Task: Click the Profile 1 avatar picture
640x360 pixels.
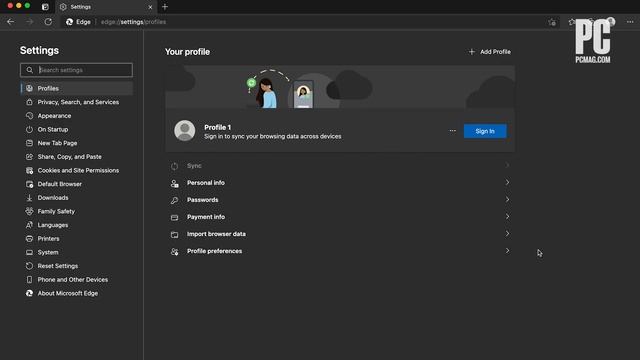Action: (184, 131)
